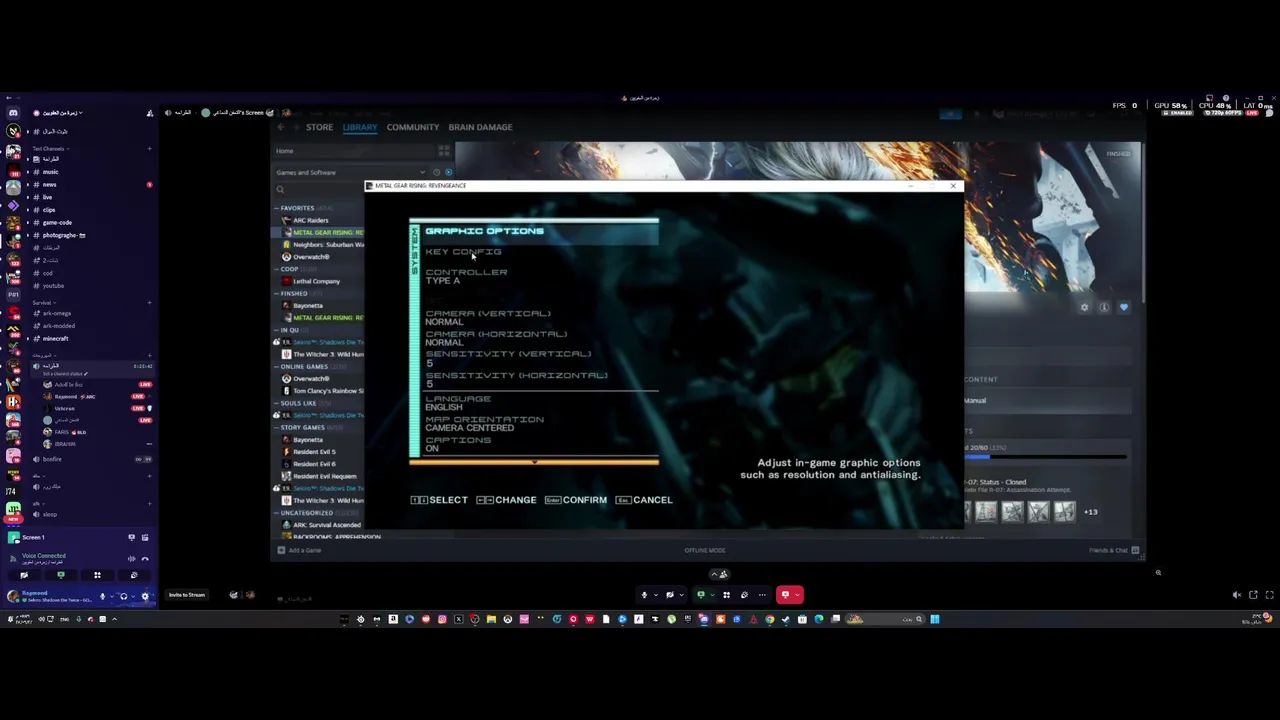This screenshot has height=720, width=1280.
Task: Turn on camera in the voice panel
Action: click(24, 575)
